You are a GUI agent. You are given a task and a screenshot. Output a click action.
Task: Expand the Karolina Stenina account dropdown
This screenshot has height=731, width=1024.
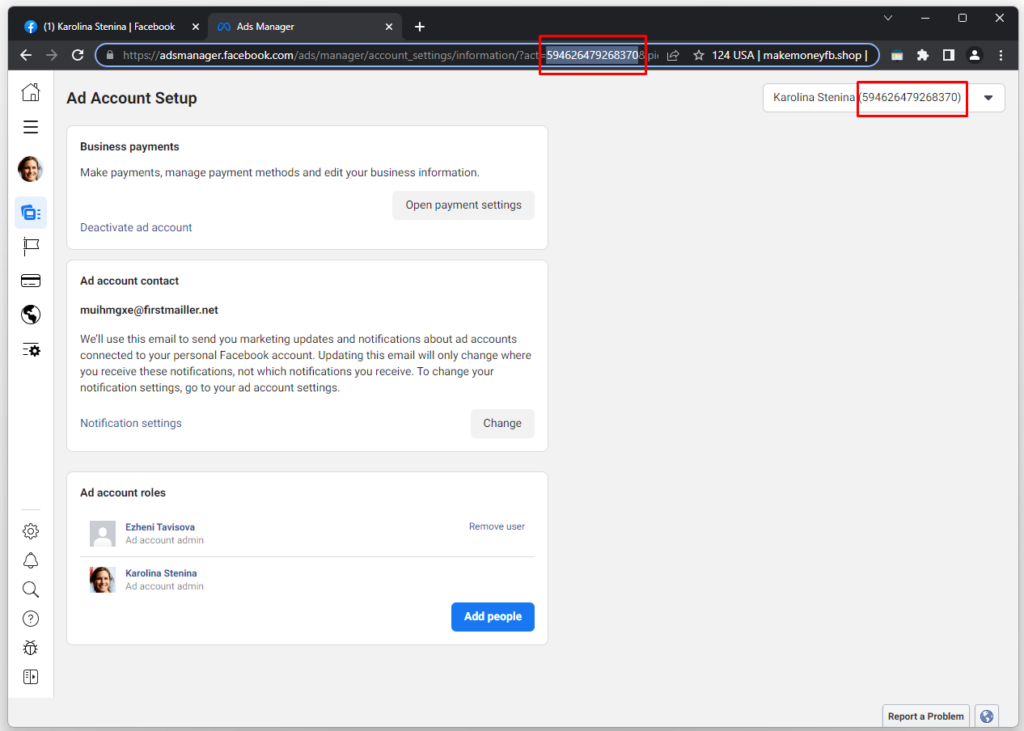(x=988, y=97)
